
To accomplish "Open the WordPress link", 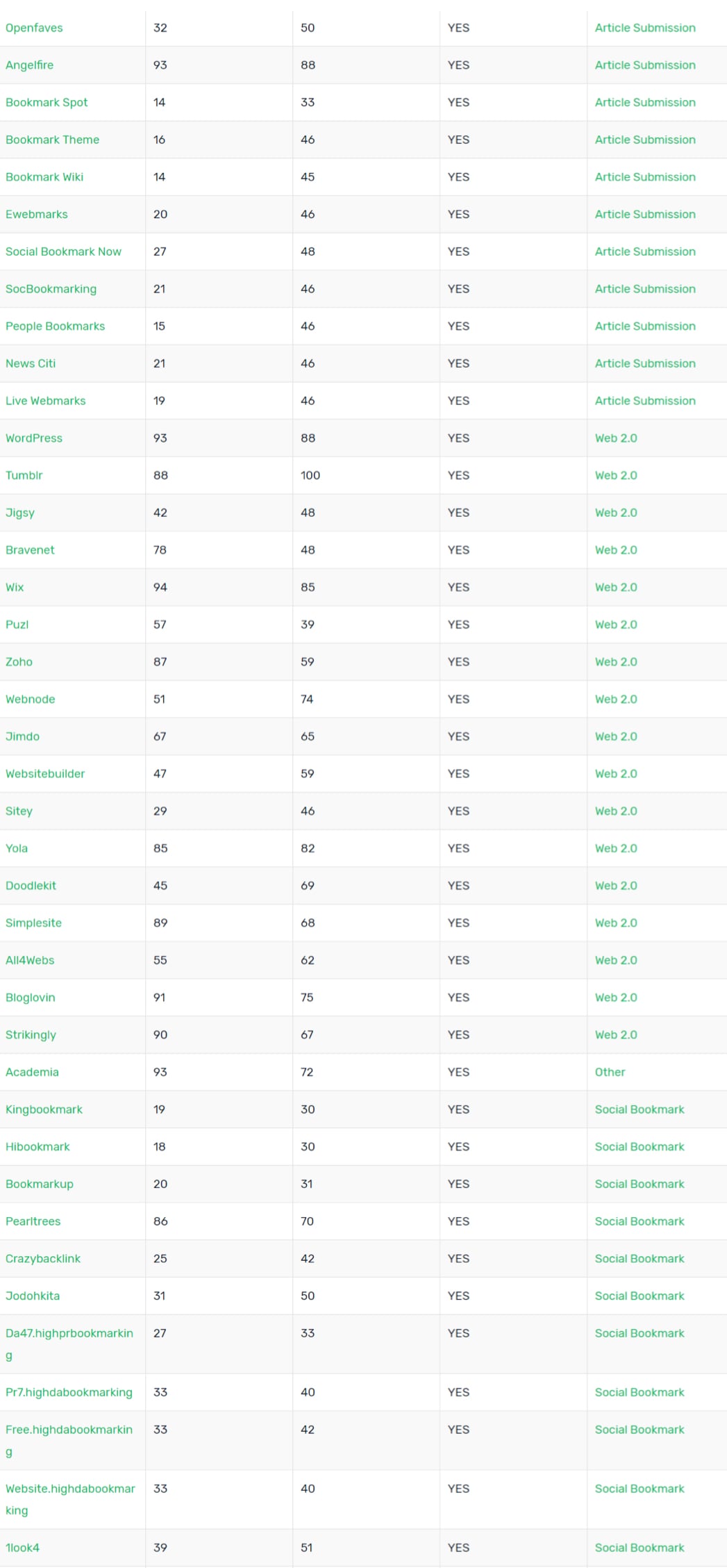I will [x=34, y=438].
